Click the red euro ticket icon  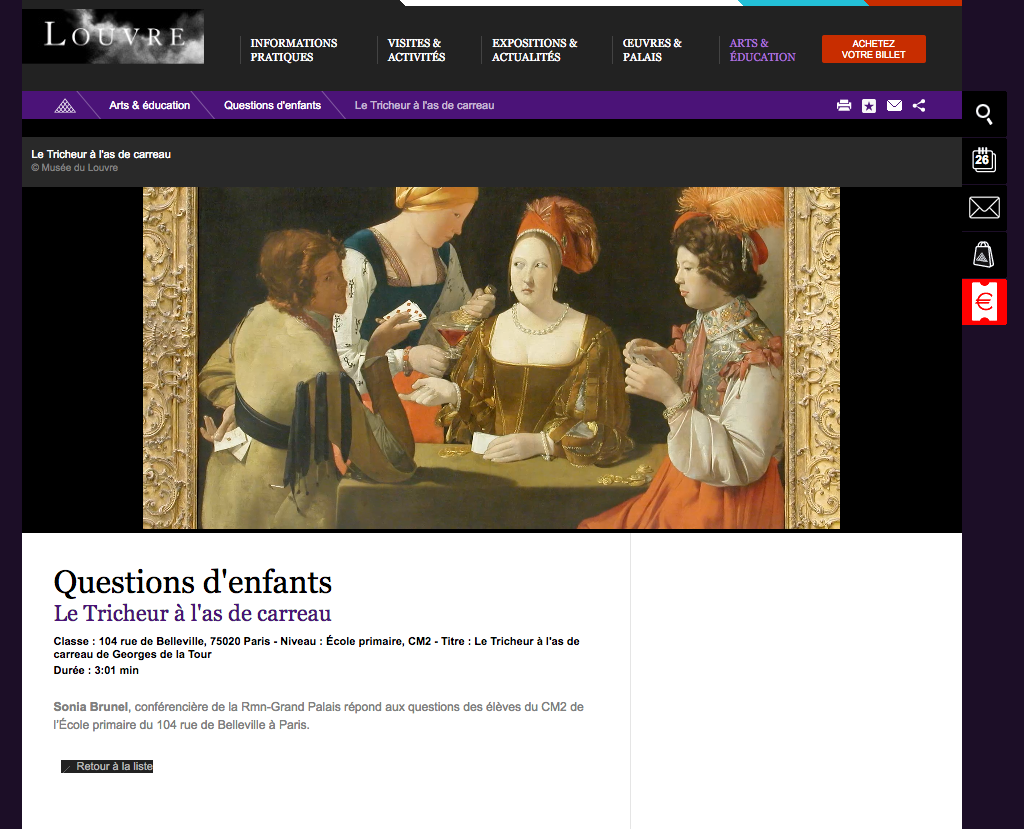(x=984, y=302)
